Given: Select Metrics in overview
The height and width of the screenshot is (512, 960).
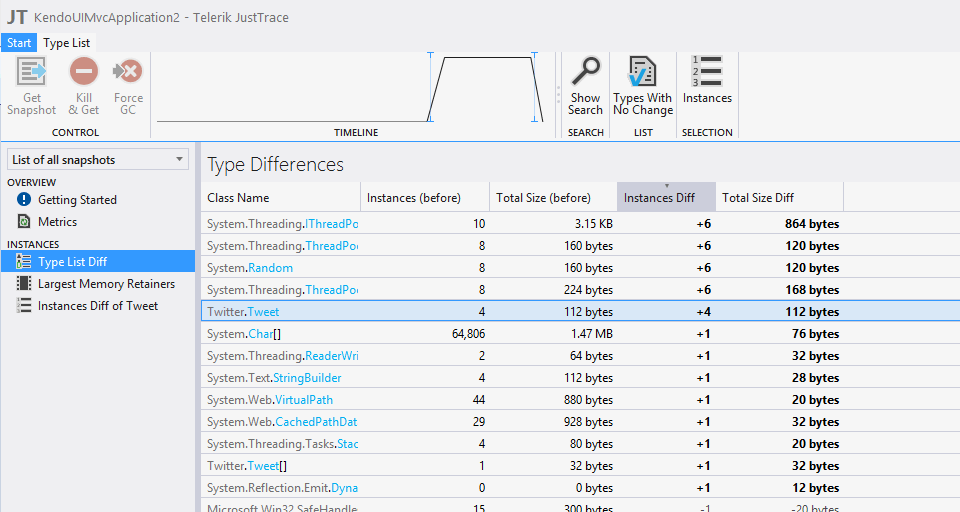Looking at the screenshot, I should coord(58,222).
